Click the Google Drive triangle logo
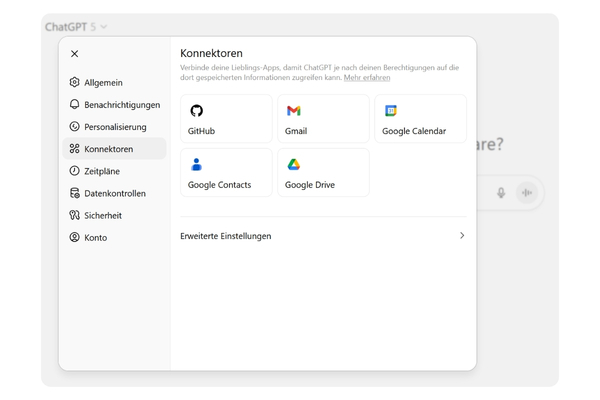This screenshot has width=600, height=400. [x=293, y=165]
